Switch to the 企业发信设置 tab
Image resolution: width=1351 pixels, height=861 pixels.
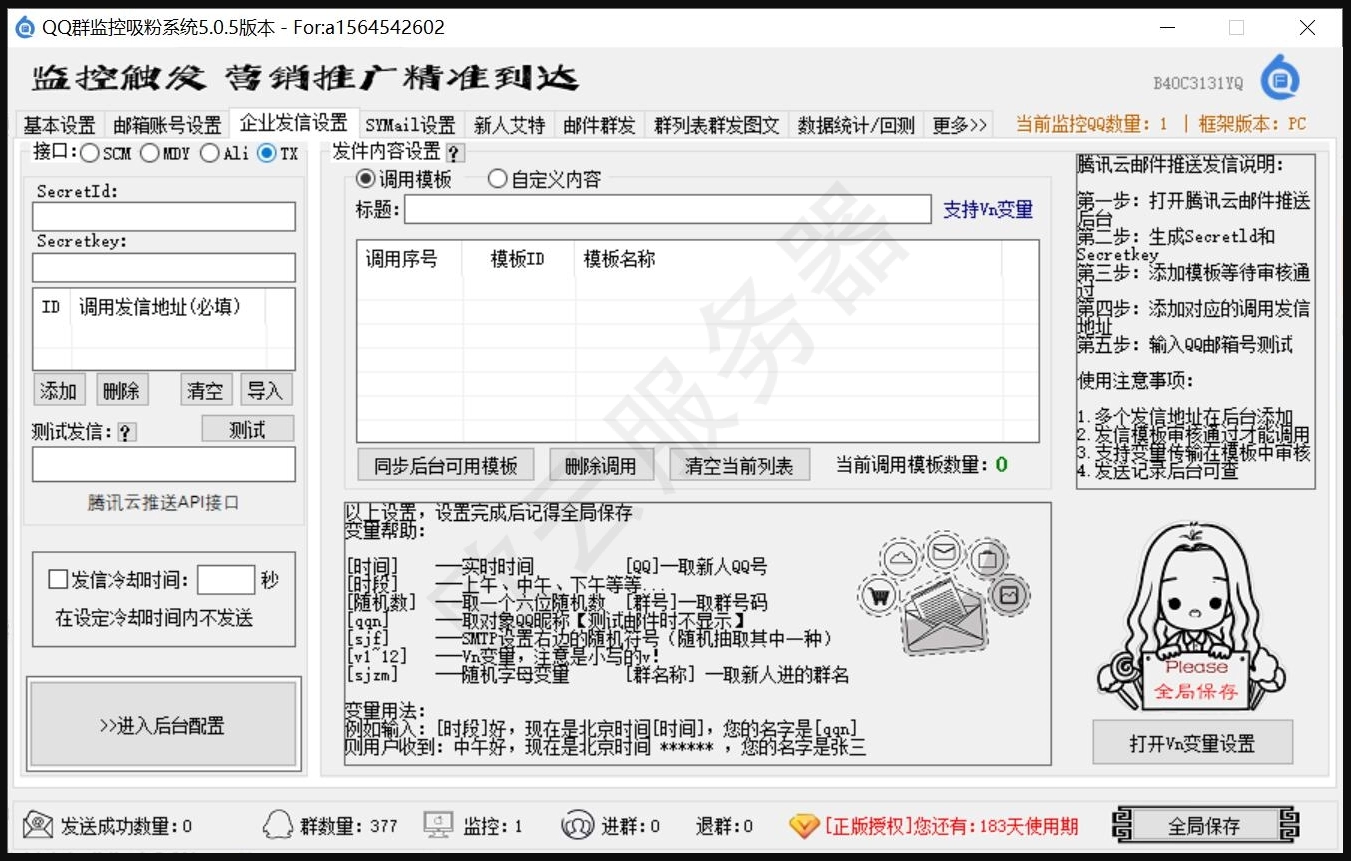point(293,122)
